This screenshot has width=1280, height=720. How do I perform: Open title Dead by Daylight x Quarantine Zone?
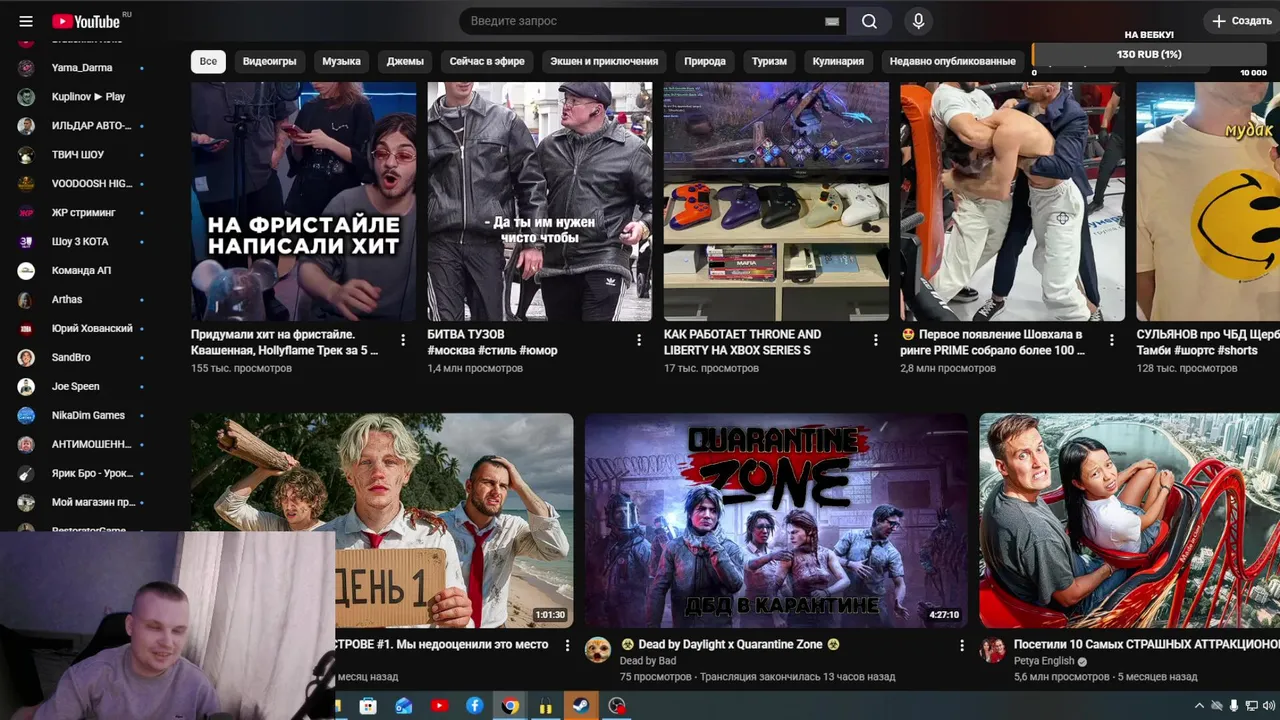click(729, 645)
